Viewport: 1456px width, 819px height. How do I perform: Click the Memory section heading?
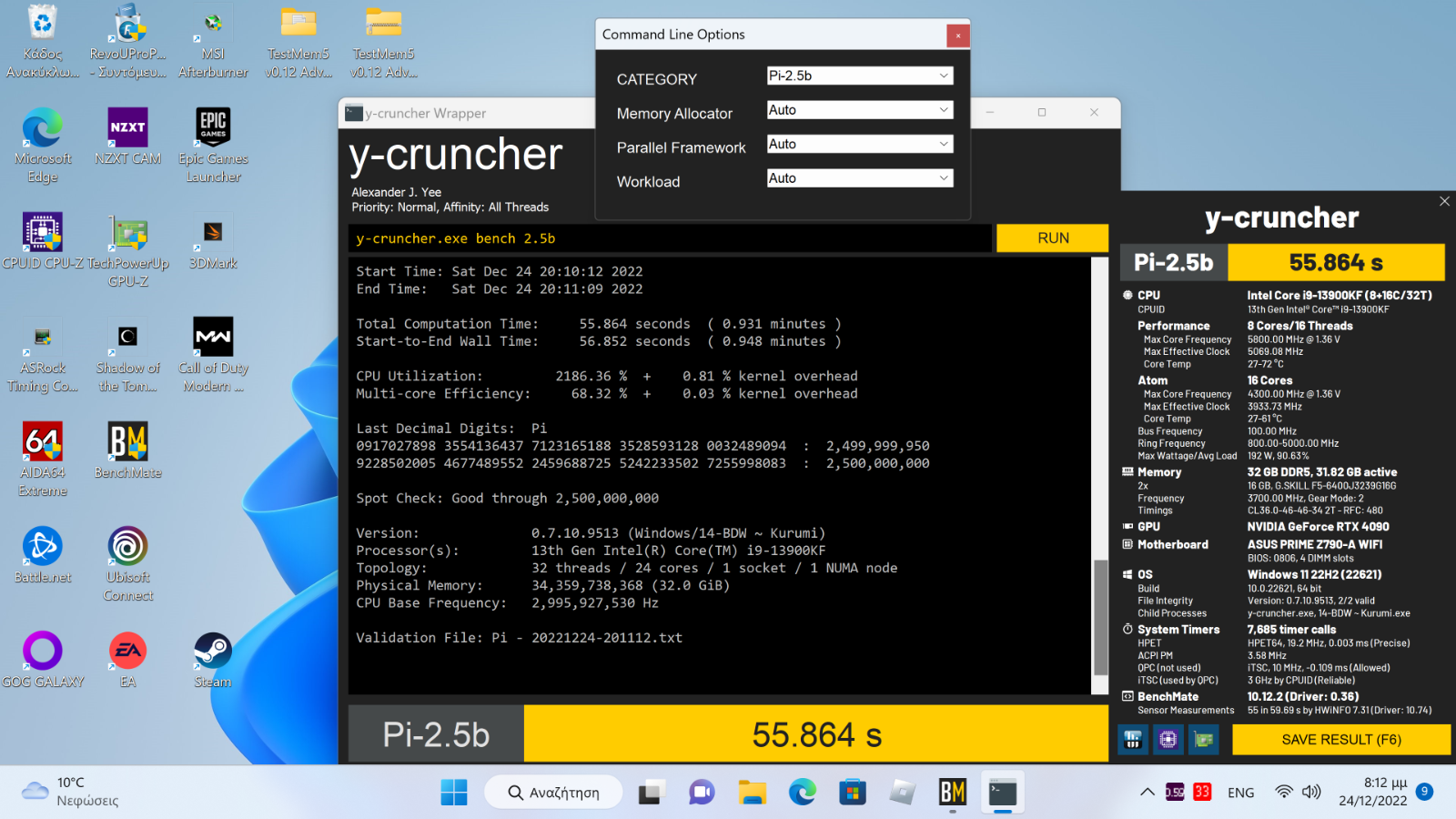1158,472
